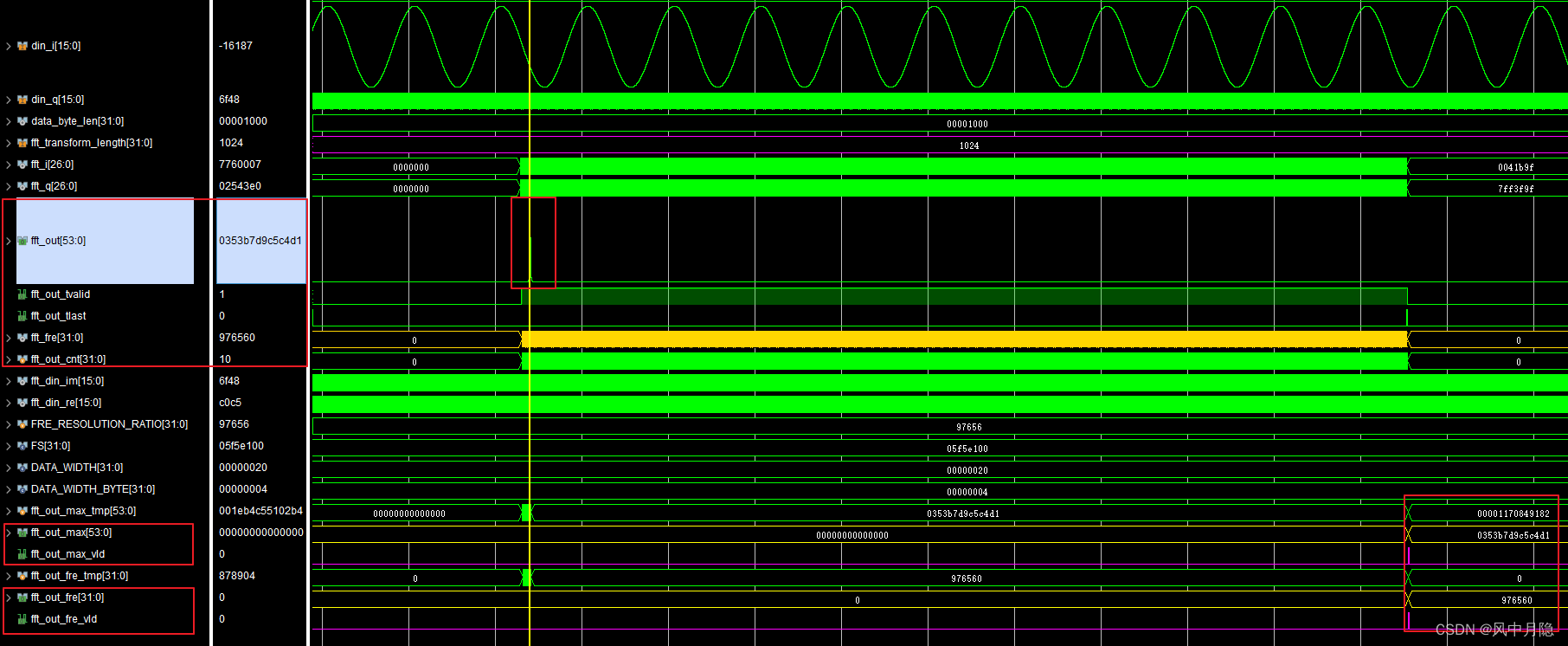Click the din_q[15:0] bus icon
This screenshot has height=646, width=1568.
coord(22,100)
